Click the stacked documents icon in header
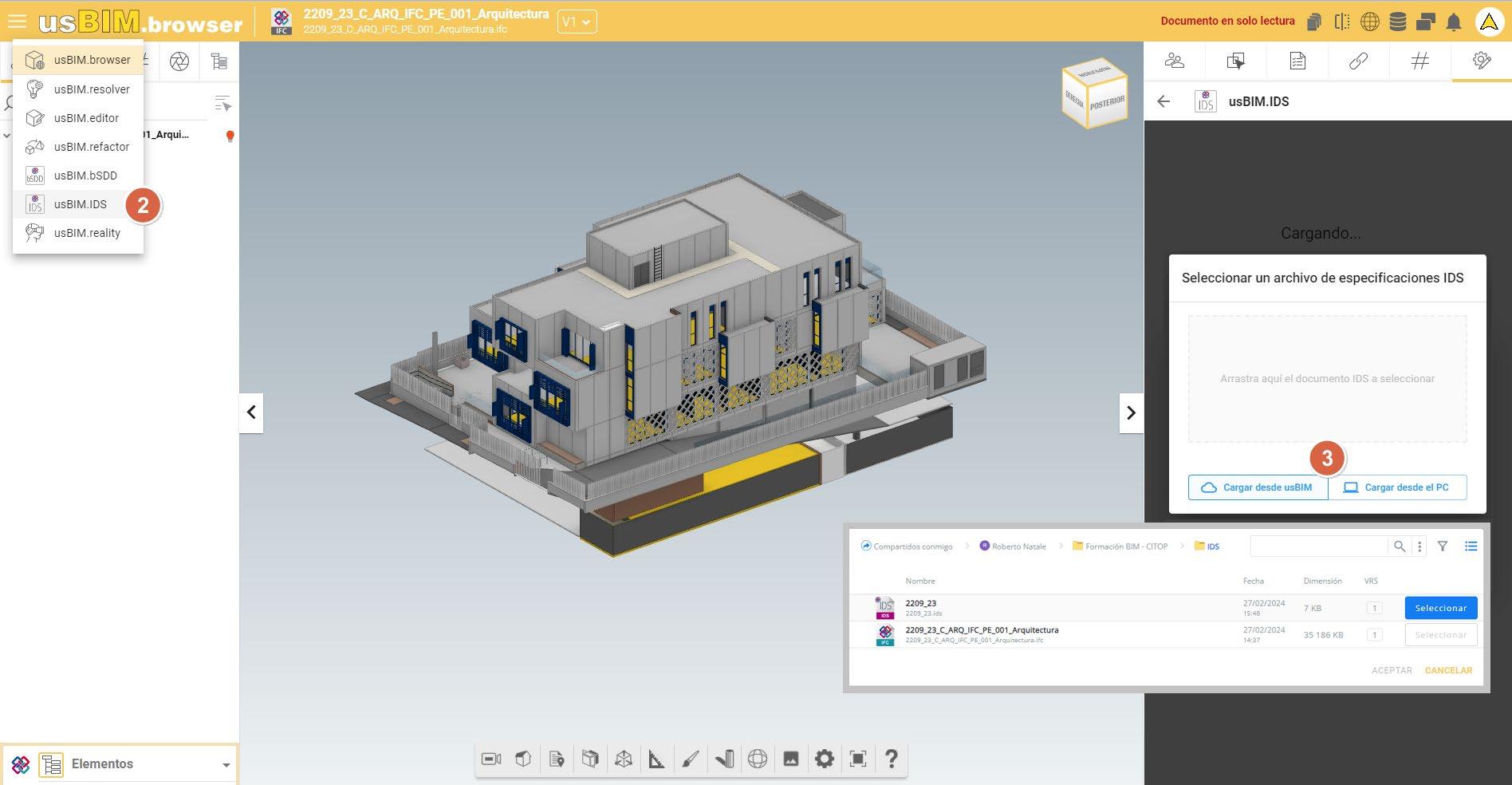The height and width of the screenshot is (785, 1512). (1314, 22)
